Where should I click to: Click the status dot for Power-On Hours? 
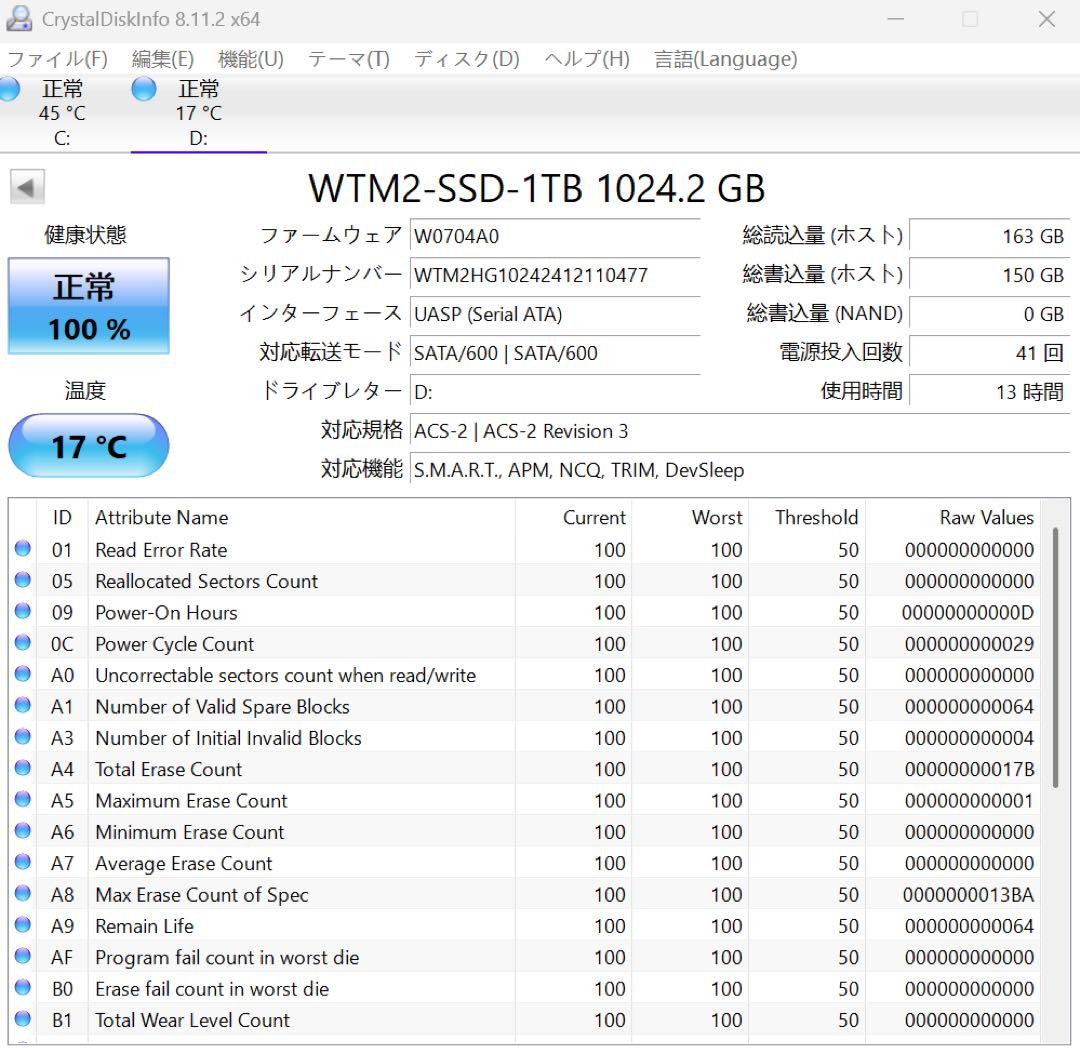(x=23, y=611)
